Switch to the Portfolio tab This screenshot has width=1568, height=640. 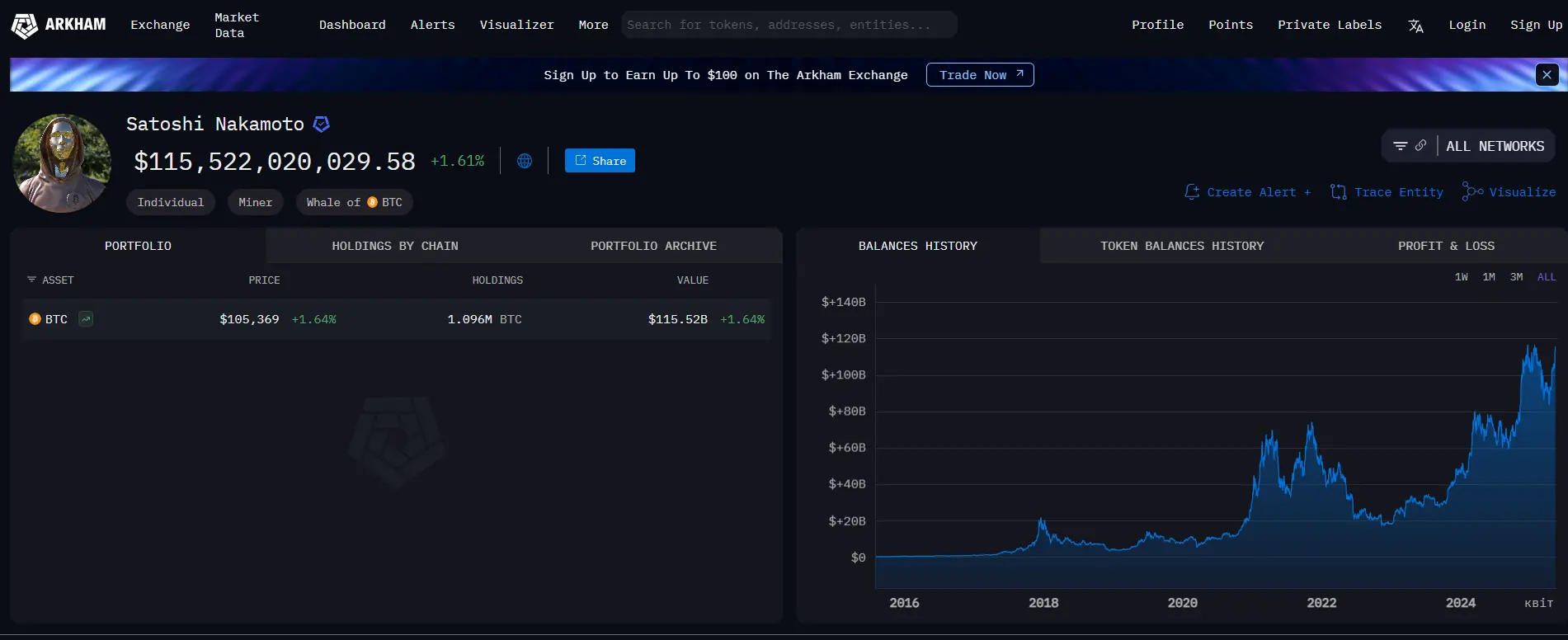[x=138, y=246]
